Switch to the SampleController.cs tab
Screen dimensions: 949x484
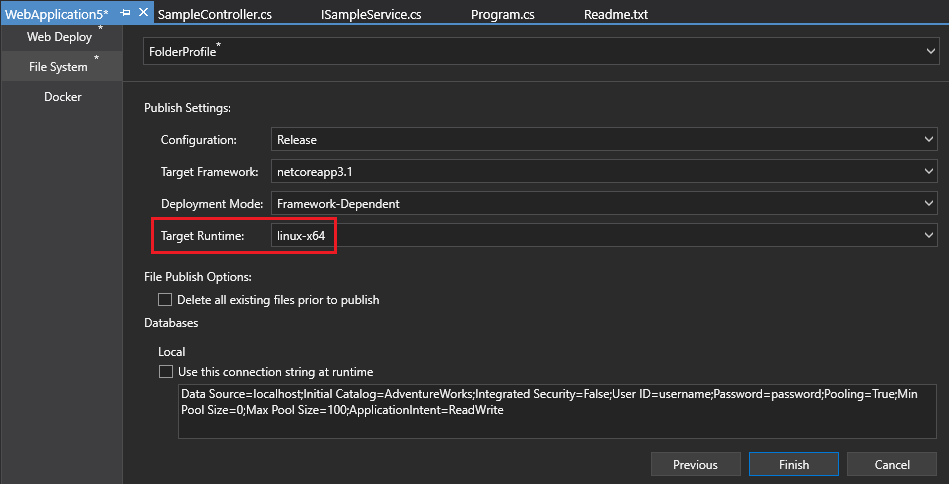click(x=214, y=15)
